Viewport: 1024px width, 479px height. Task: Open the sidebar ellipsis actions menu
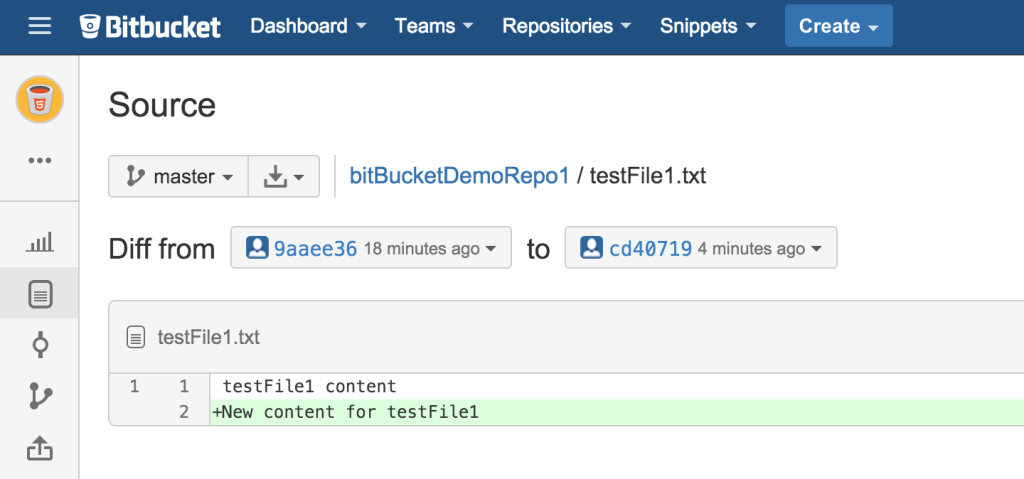[x=40, y=160]
